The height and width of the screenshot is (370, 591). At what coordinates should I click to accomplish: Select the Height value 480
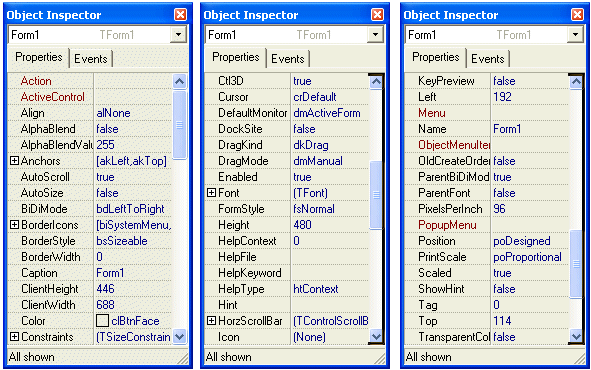point(330,225)
